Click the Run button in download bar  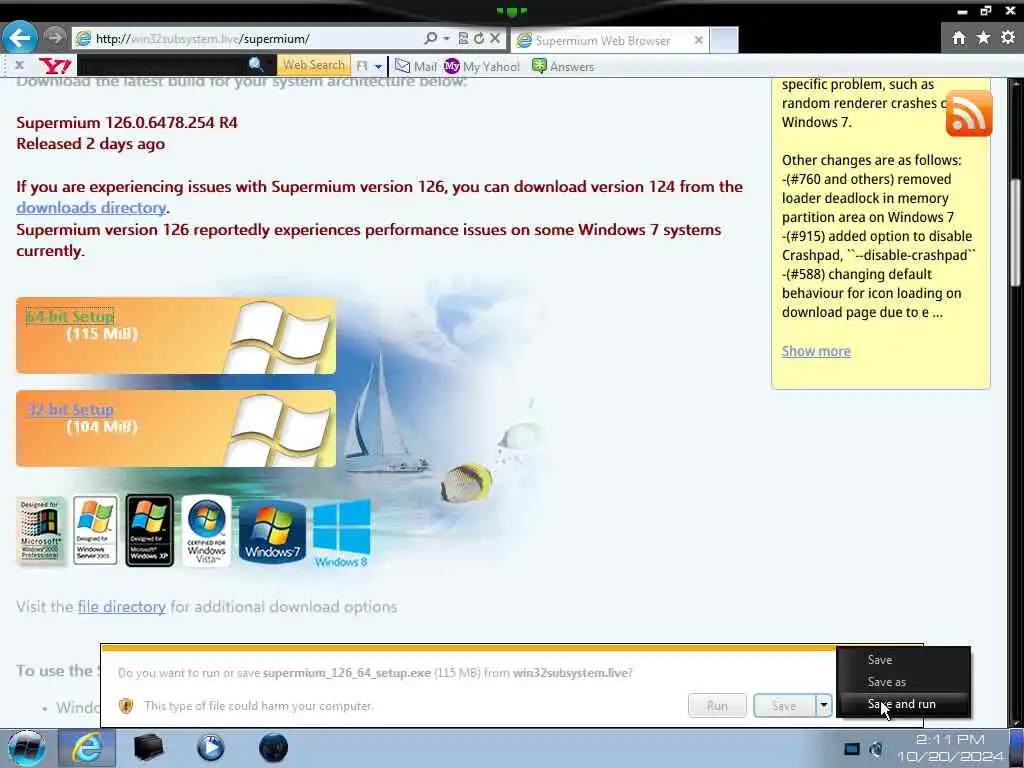pyautogui.click(x=717, y=705)
